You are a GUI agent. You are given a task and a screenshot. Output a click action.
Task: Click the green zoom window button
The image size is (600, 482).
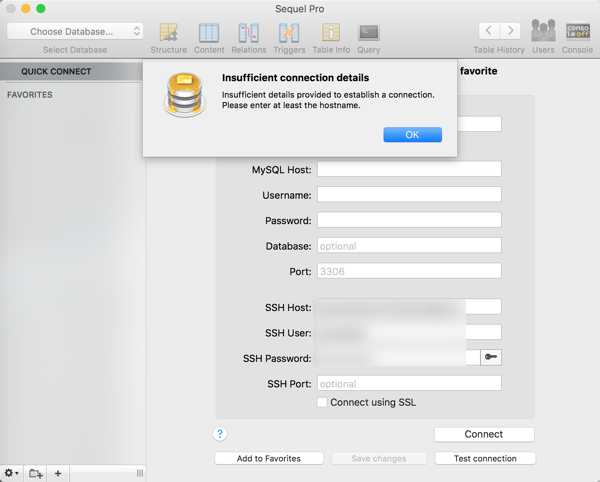41,8
